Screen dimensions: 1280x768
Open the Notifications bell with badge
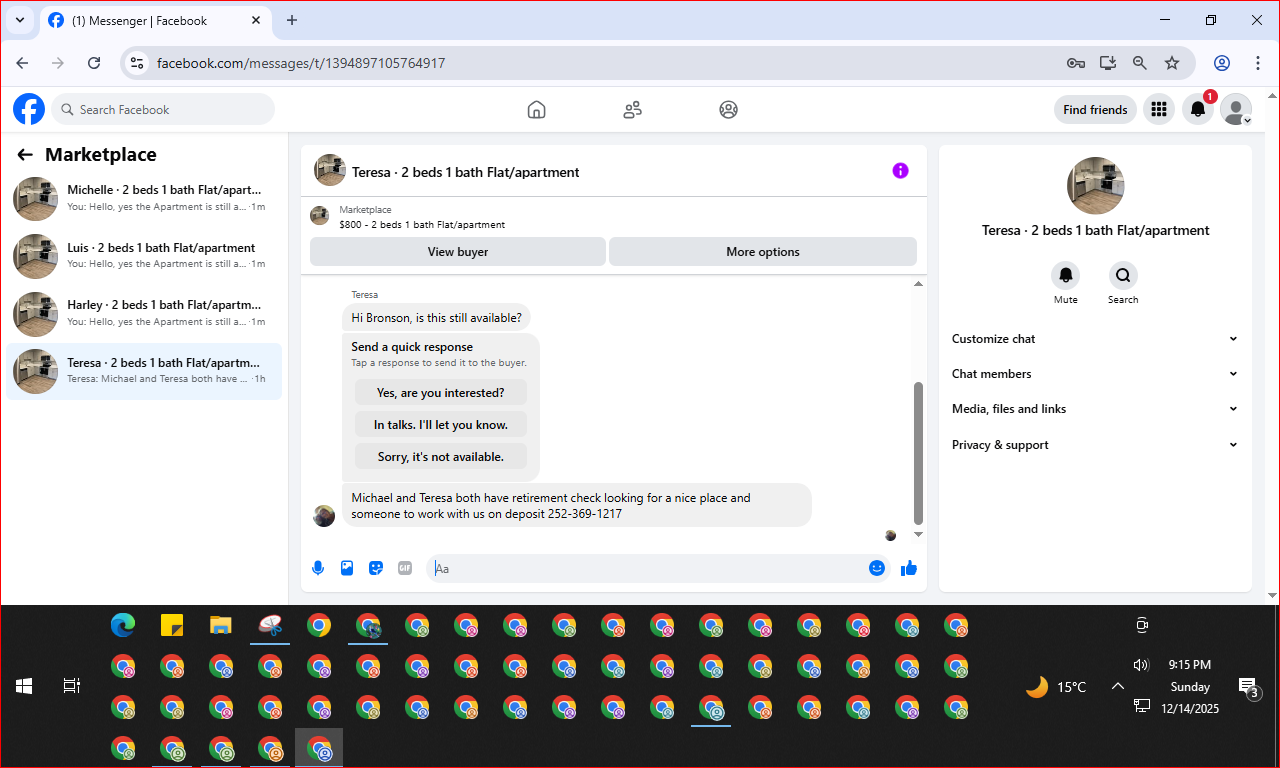pyautogui.click(x=1198, y=110)
